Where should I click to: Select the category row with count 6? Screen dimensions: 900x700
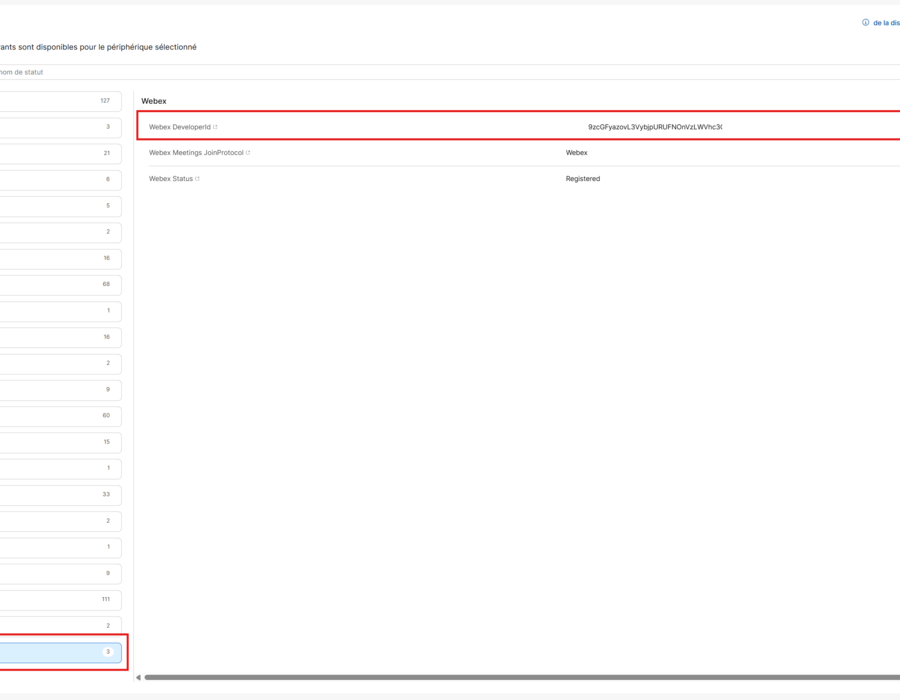pos(60,180)
